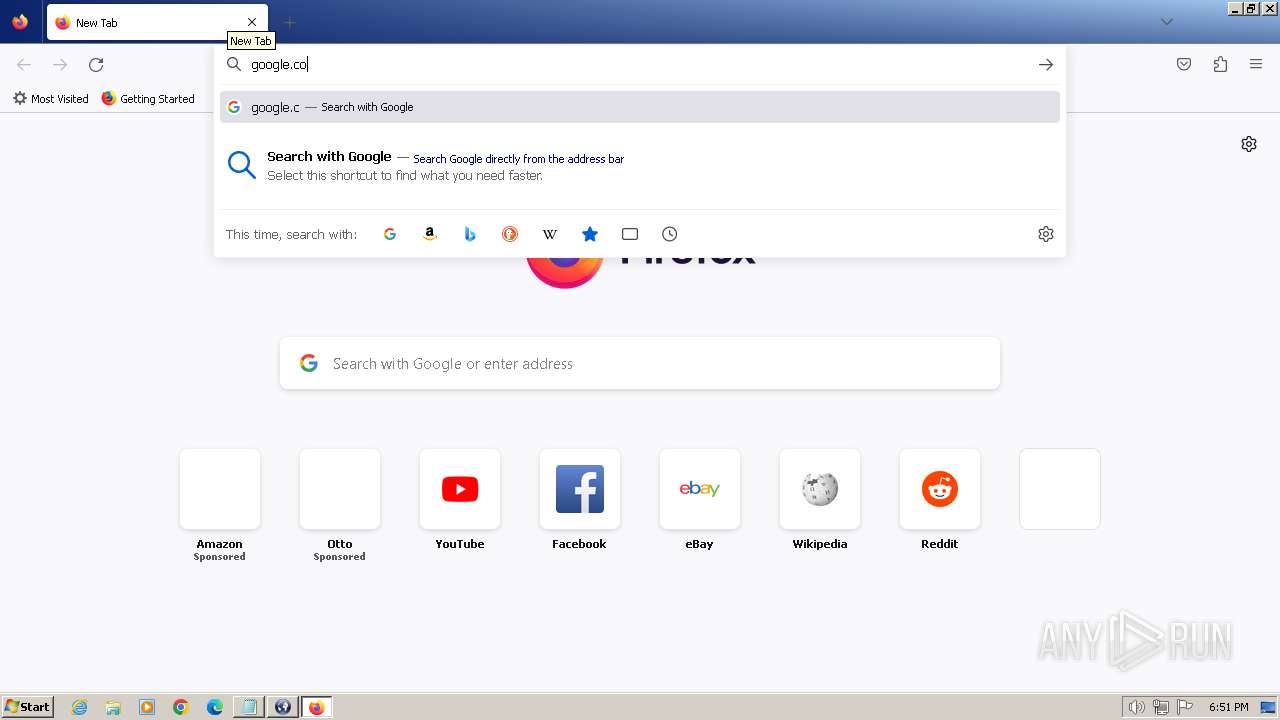
Task: Open the Windows Start menu
Action: (x=28, y=707)
